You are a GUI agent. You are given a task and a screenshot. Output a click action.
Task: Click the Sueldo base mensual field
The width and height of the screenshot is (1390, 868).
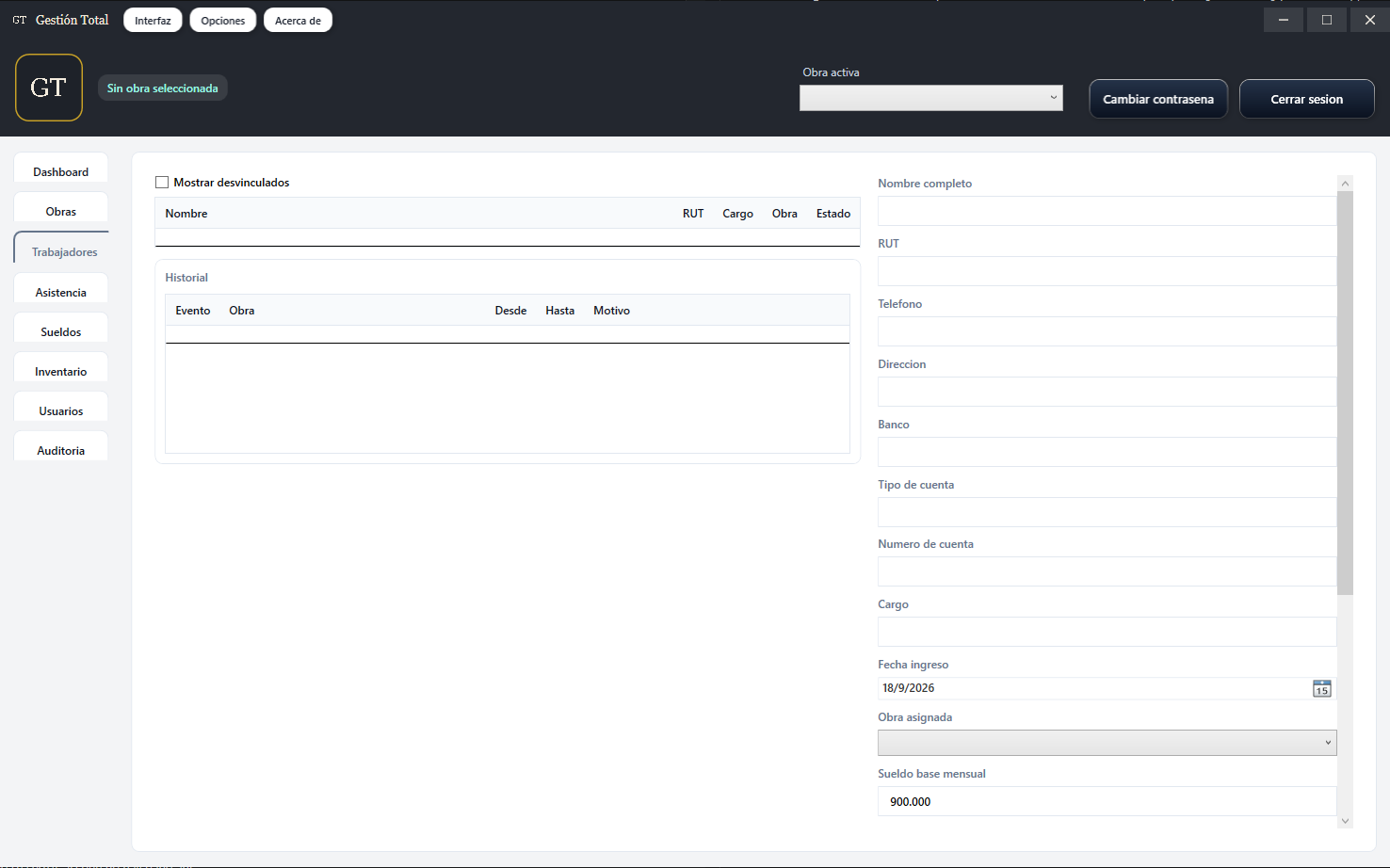click(1107, 801)
